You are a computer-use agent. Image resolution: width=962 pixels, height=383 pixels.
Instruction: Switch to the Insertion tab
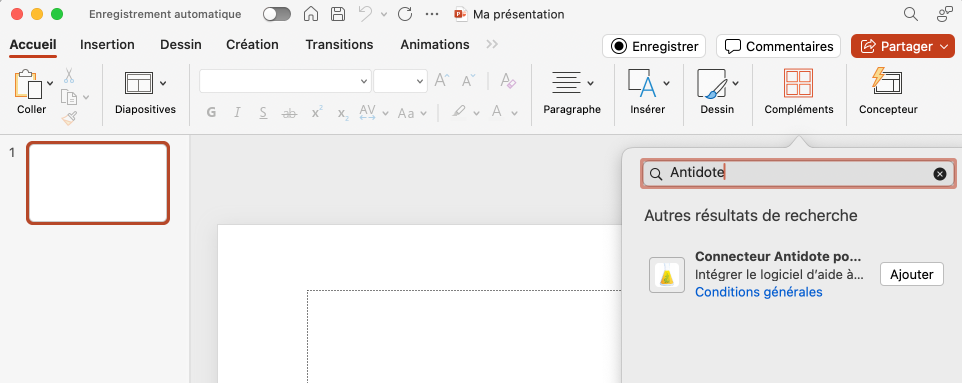[107, 45]
